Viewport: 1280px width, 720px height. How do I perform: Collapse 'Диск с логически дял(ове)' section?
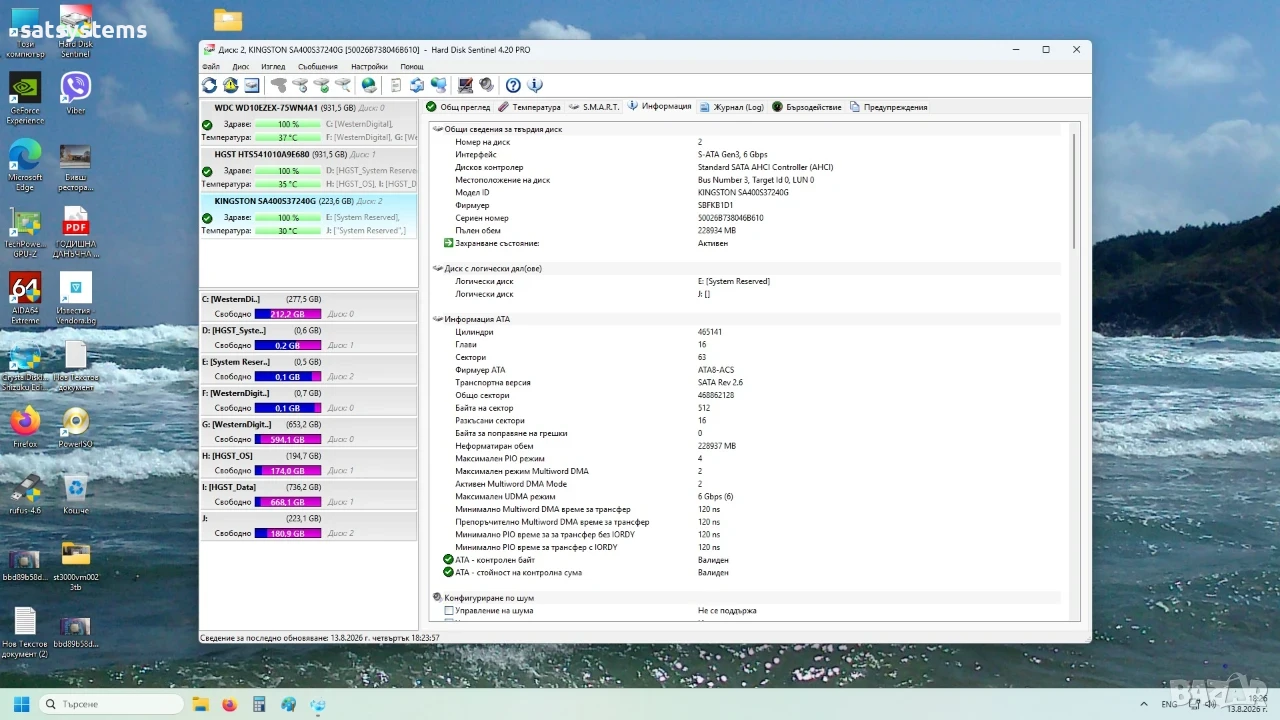tap(437, 269)
